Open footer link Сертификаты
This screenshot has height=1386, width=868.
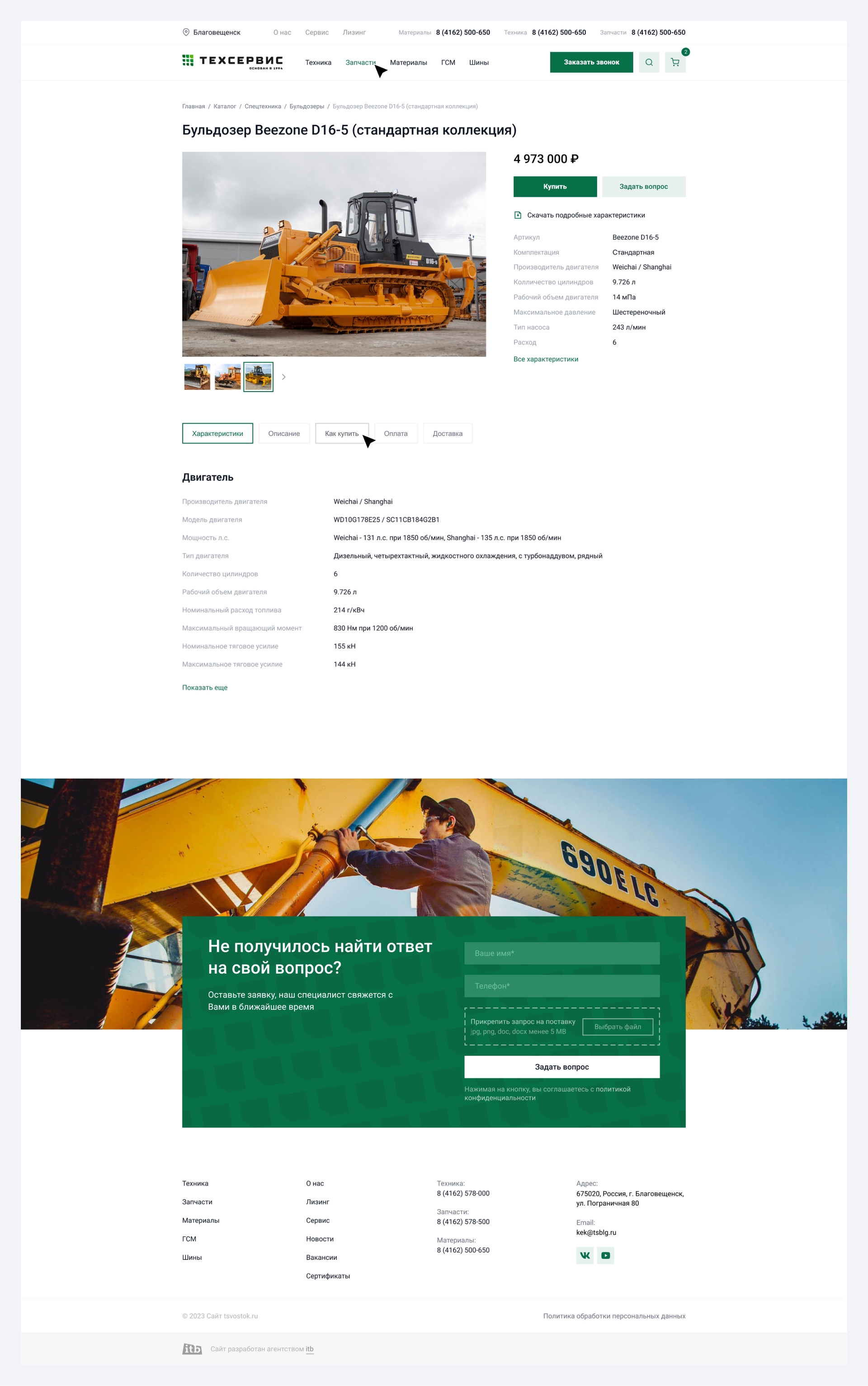(x=328, y=1276)
